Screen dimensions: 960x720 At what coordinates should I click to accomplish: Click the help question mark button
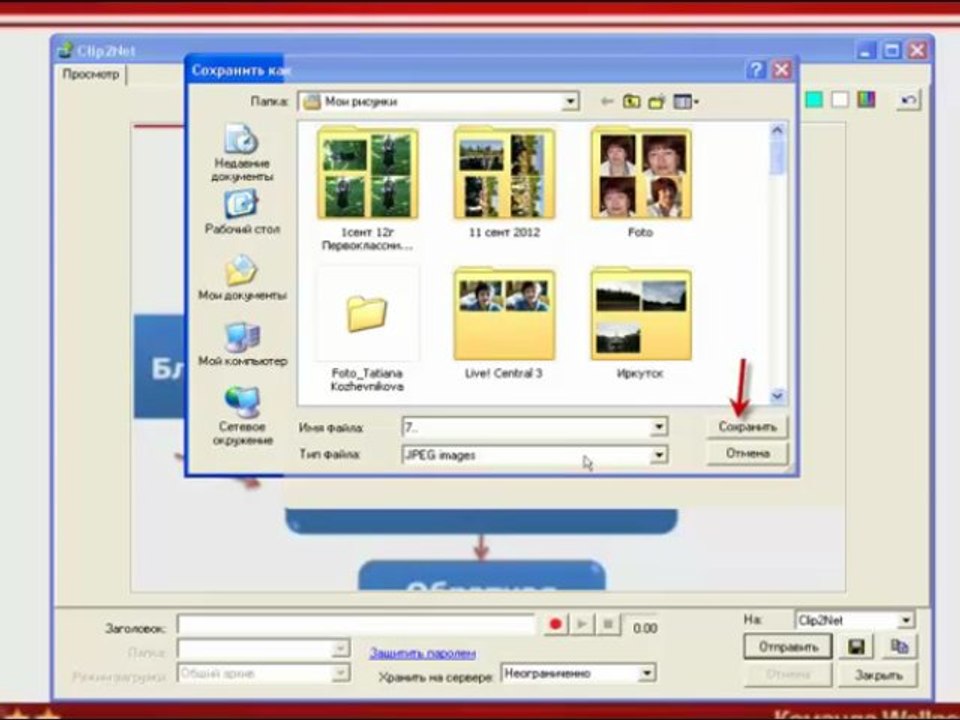coord(756,70)
